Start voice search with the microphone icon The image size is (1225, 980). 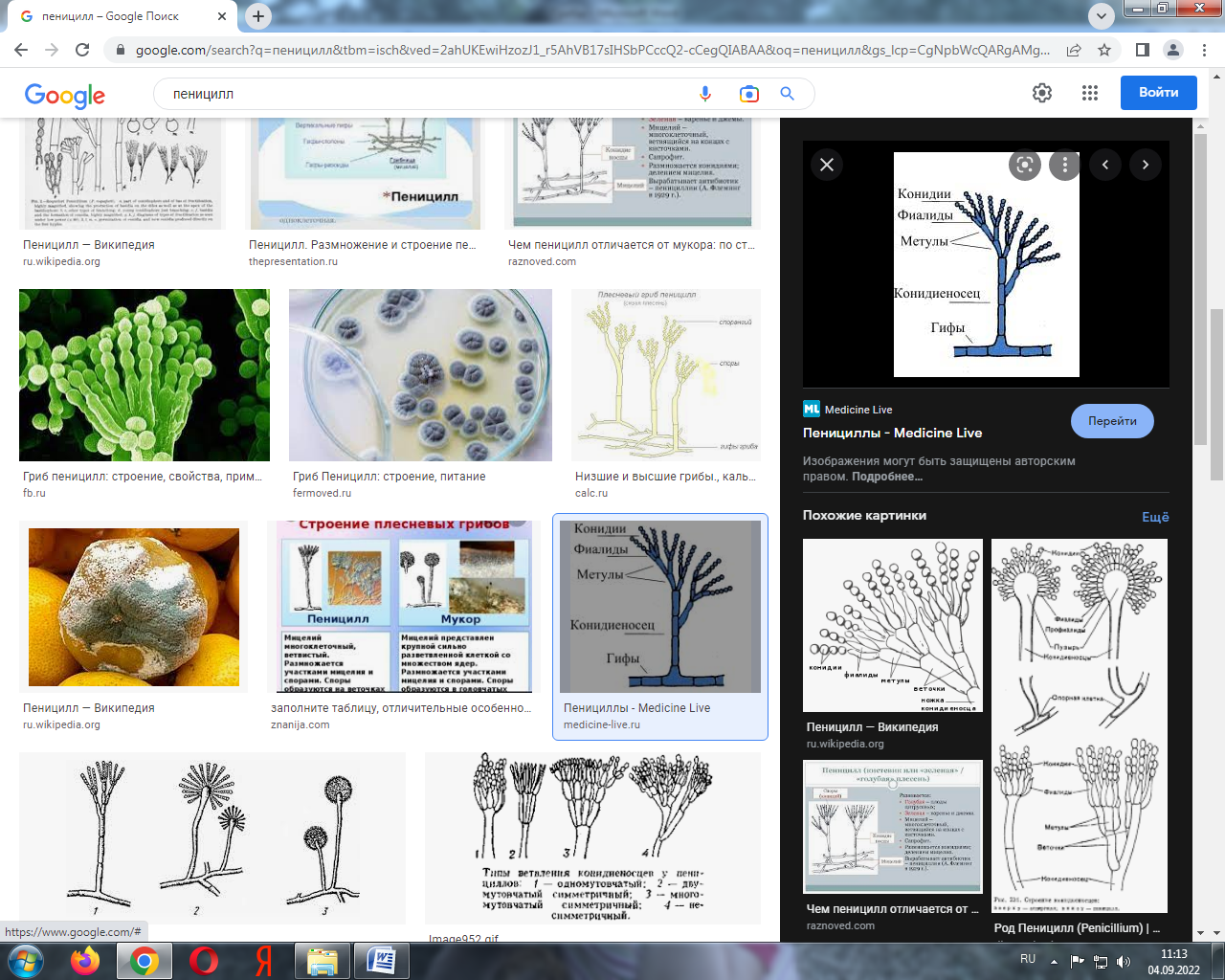(x=705, y=94)
